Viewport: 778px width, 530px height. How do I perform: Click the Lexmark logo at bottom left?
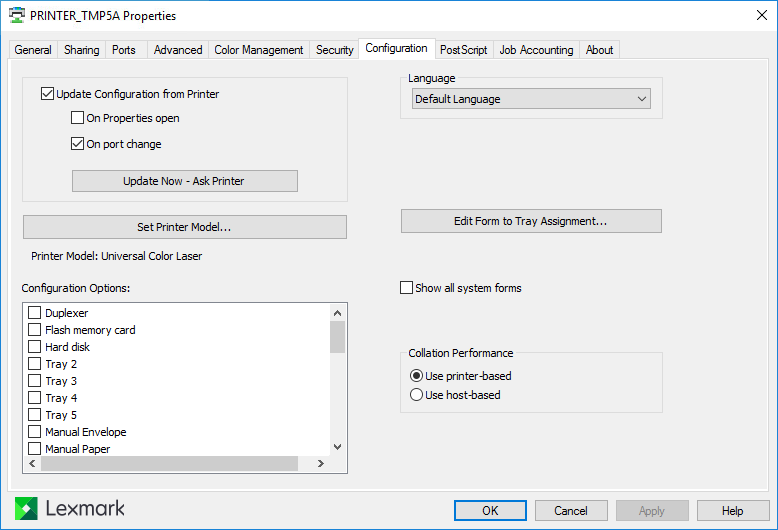70,508
